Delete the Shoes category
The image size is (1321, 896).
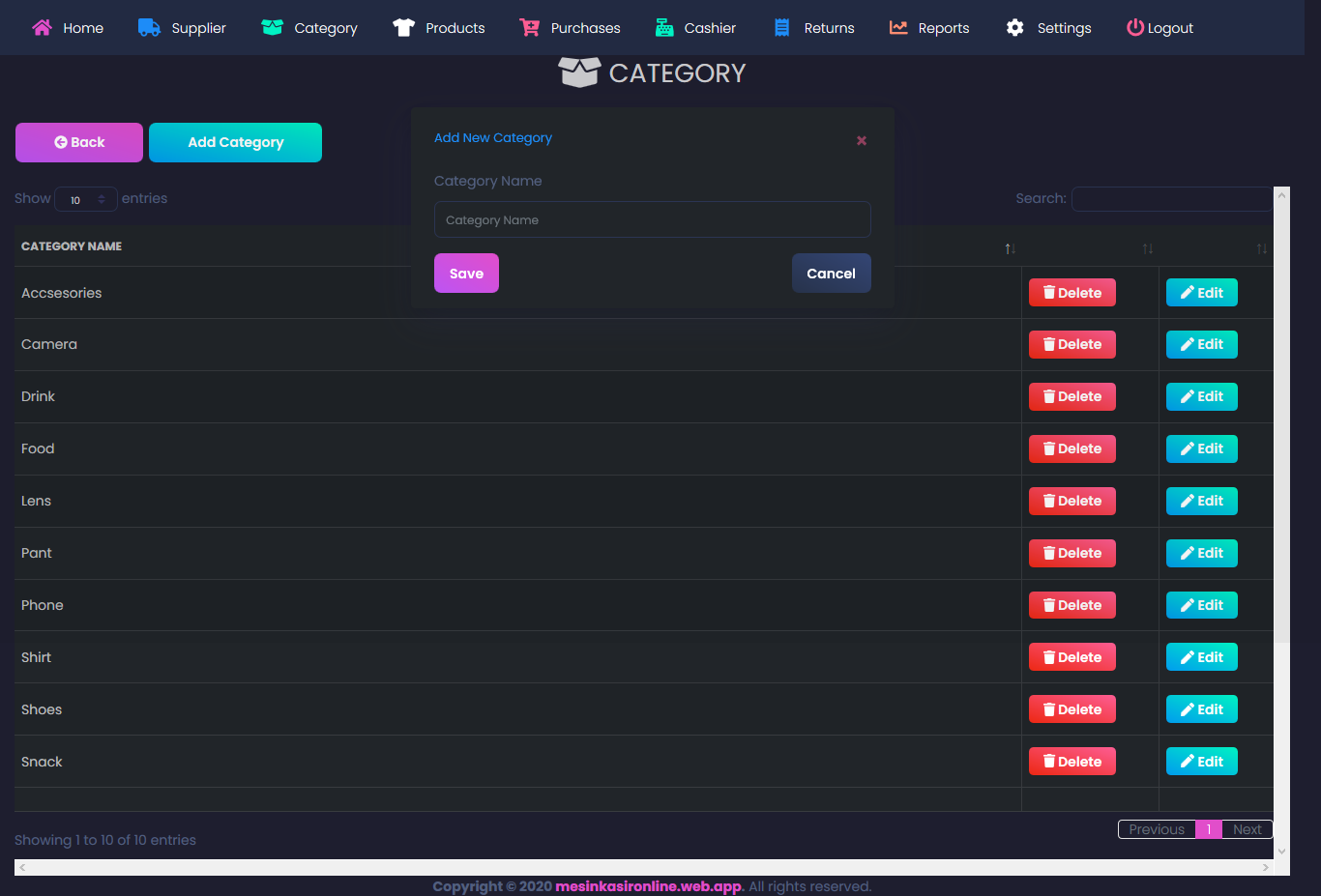1072,709
